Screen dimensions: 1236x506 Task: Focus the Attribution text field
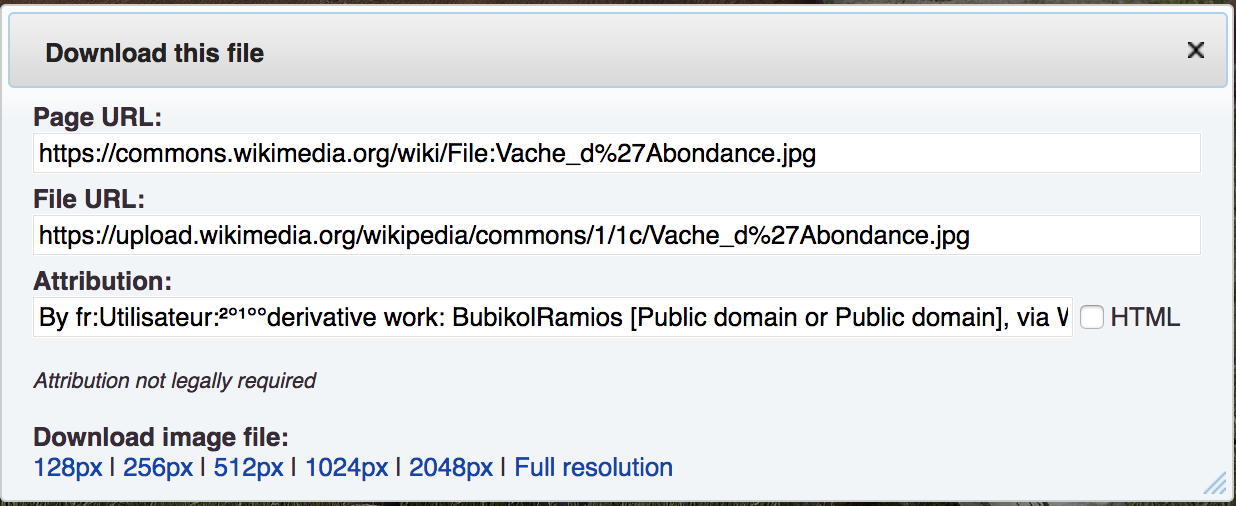(x=552, y=318)
